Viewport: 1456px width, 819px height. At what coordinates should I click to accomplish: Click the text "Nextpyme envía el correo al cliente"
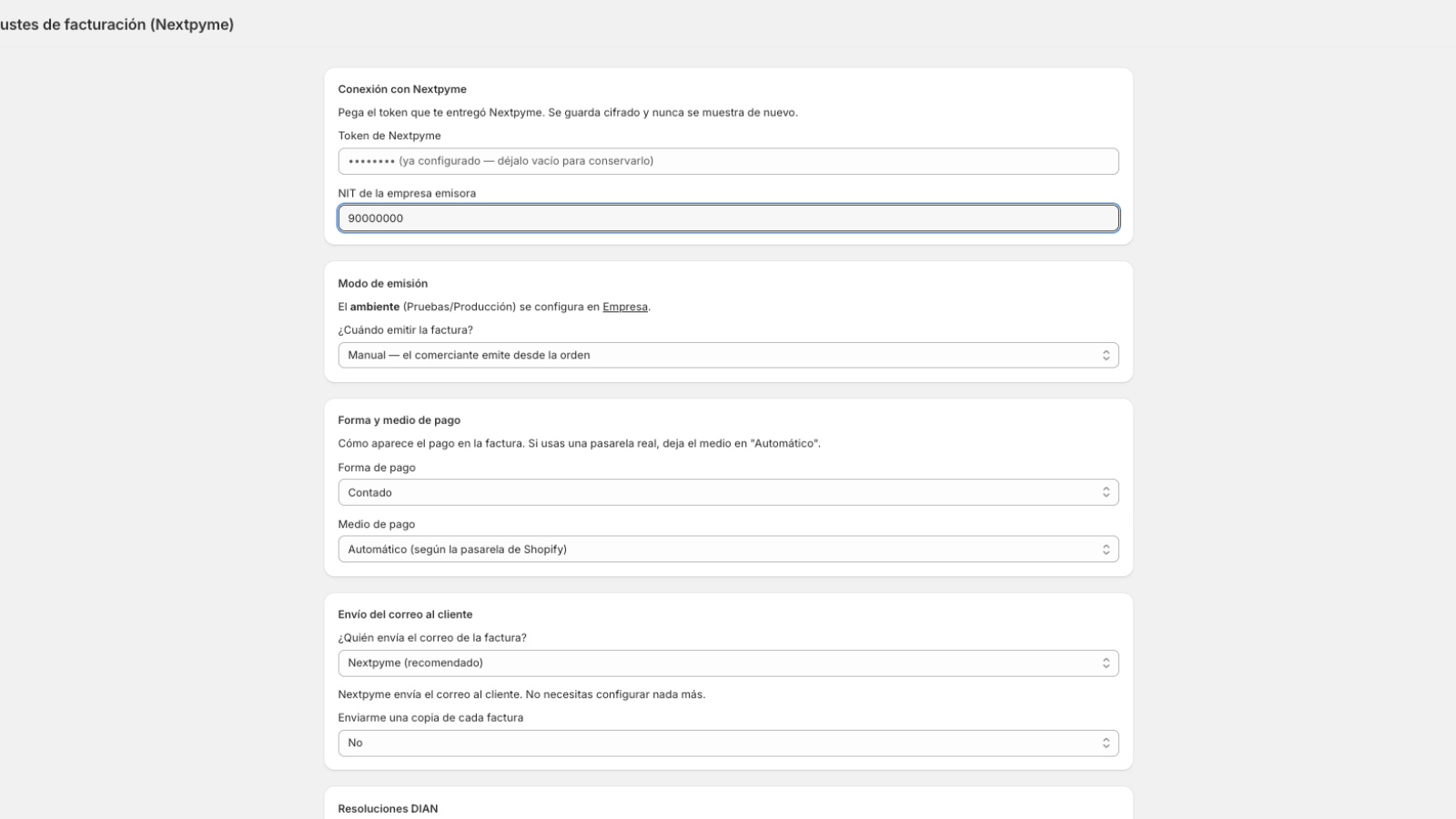(430, 694)
